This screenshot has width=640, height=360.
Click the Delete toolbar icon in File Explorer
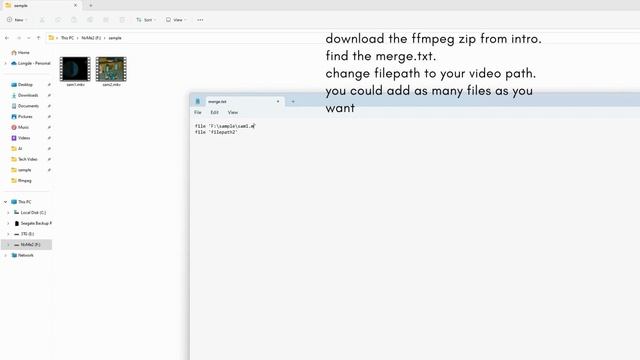pyautogui.click(x=122, y=20)
